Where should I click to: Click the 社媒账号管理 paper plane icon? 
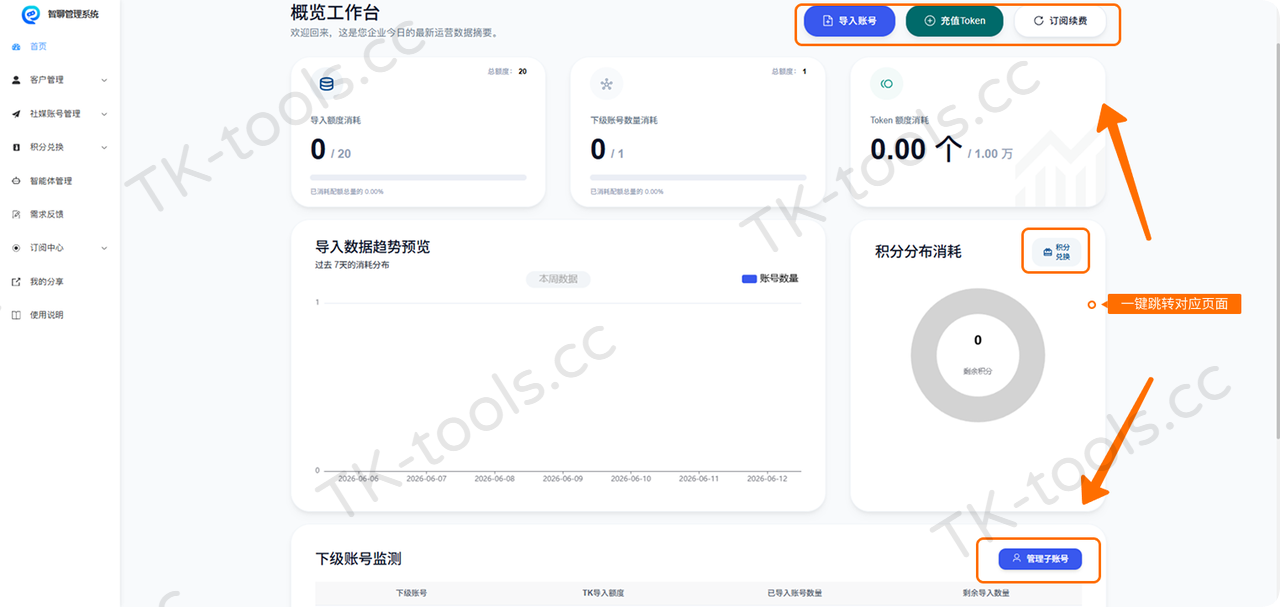tap(16, 114)
